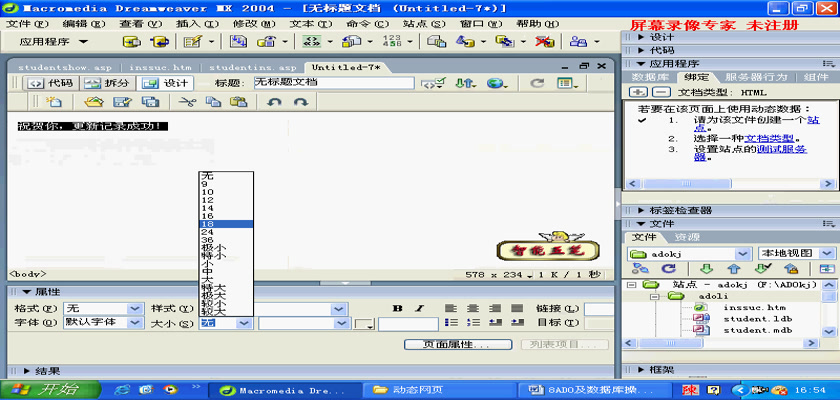This screenshot has width=840, height=400.
Task: Open the 样式 style dropdown
Action: click(338, 309)
